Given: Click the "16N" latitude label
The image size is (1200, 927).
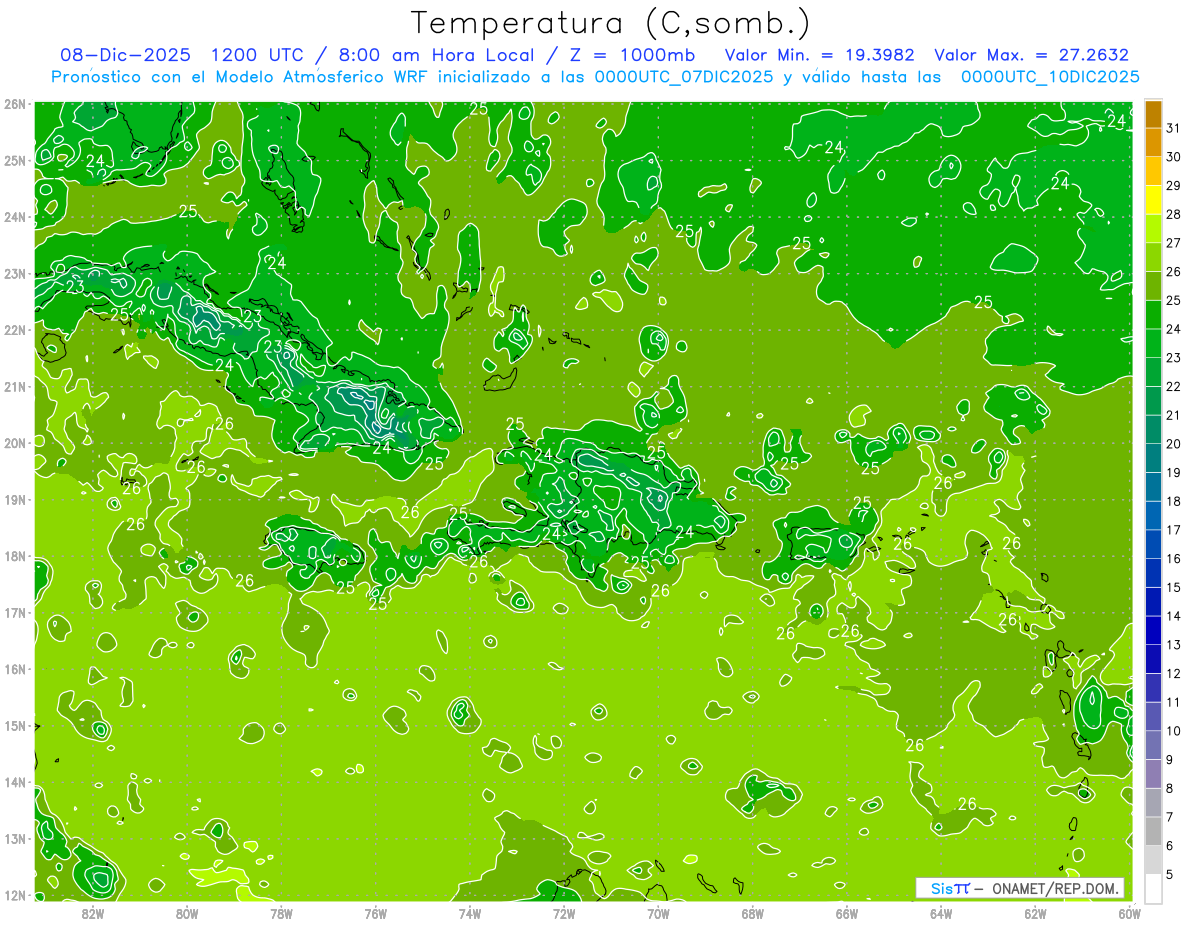Looking at the screenshot, I should point(15,669).
